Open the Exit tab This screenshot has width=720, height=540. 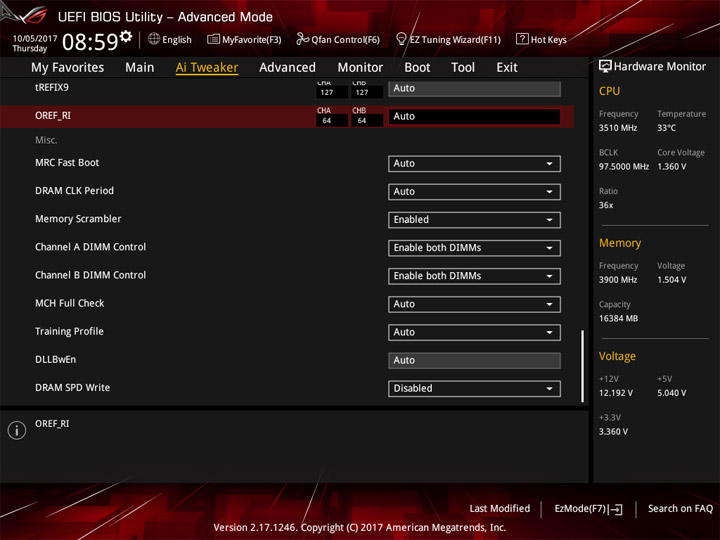coord(506,68)
